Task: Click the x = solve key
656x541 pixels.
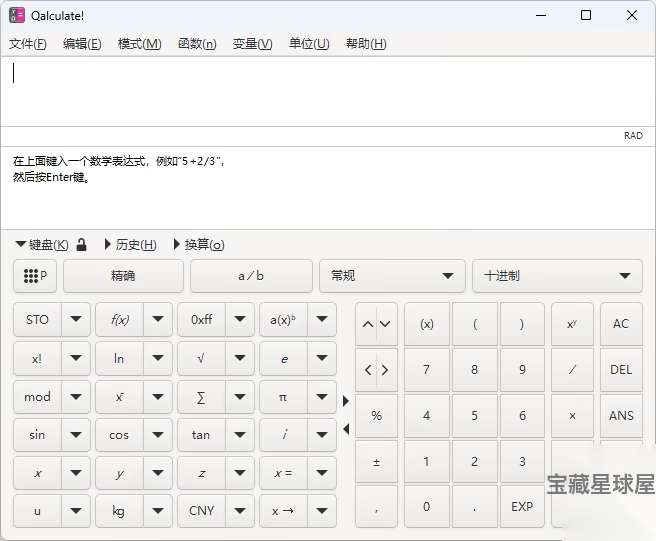Action: 283,473
